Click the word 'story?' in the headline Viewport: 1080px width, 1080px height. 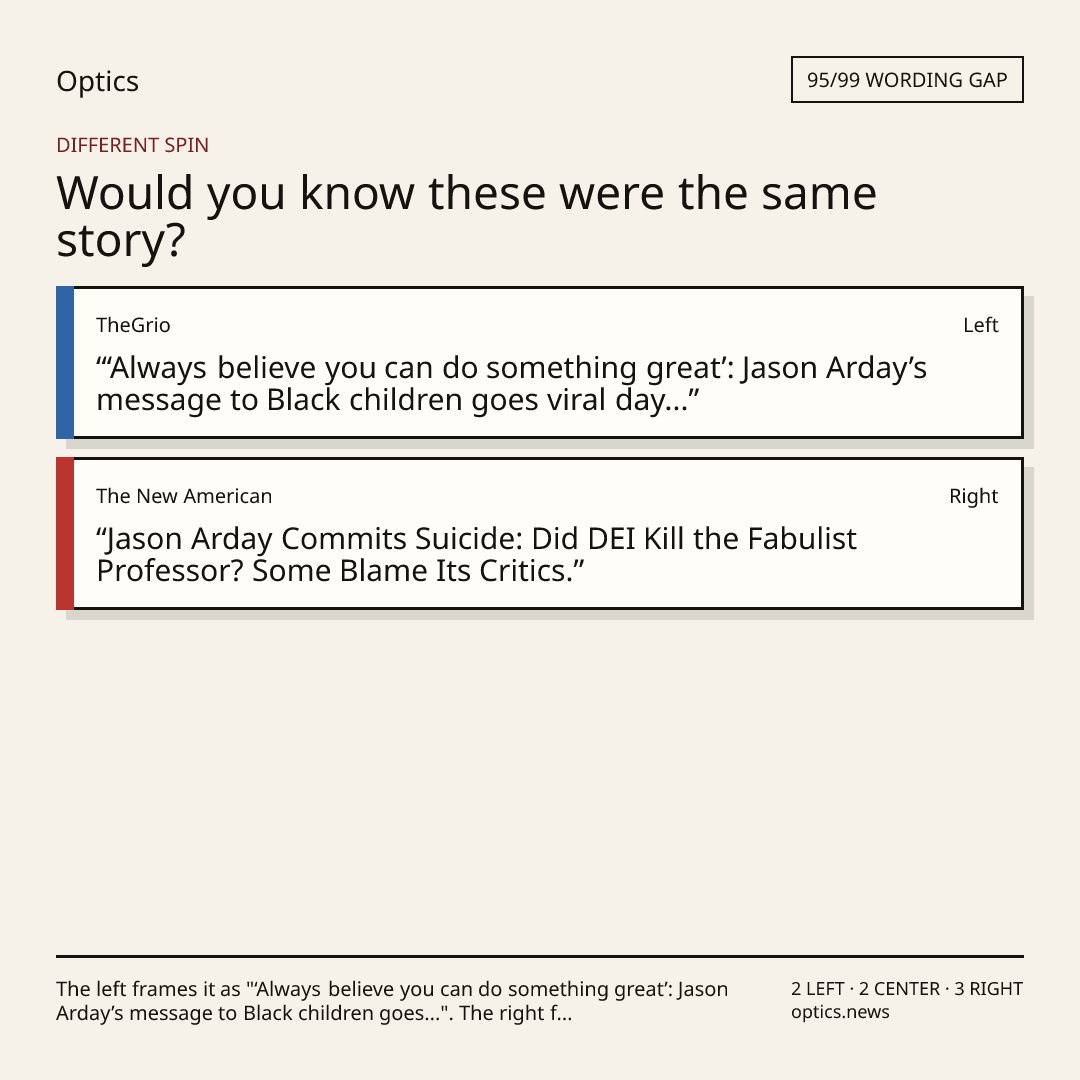[x=121, y=241]
